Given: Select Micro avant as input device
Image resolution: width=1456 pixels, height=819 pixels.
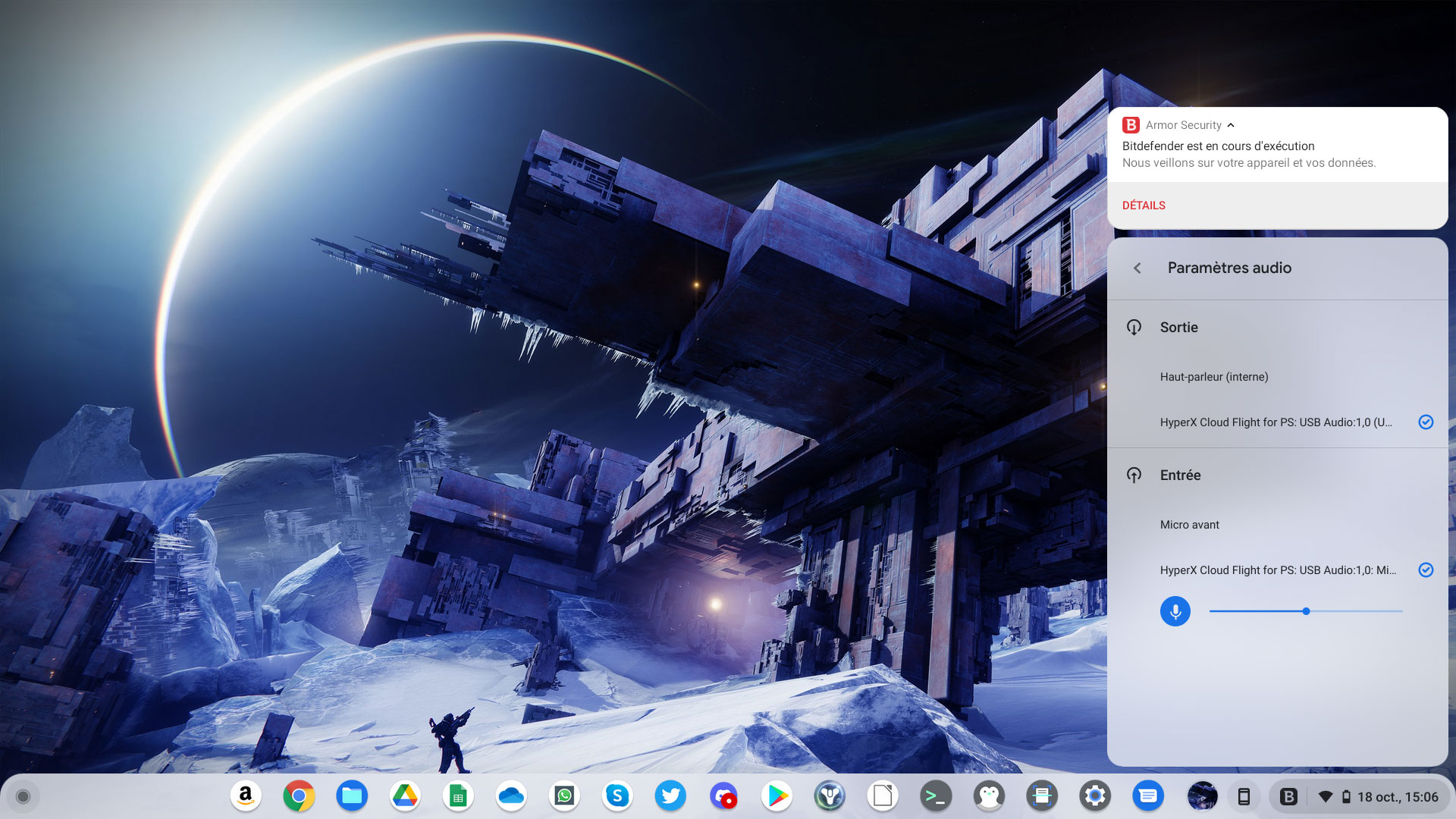Looking at the screenshot, I should coord(1189,524).
